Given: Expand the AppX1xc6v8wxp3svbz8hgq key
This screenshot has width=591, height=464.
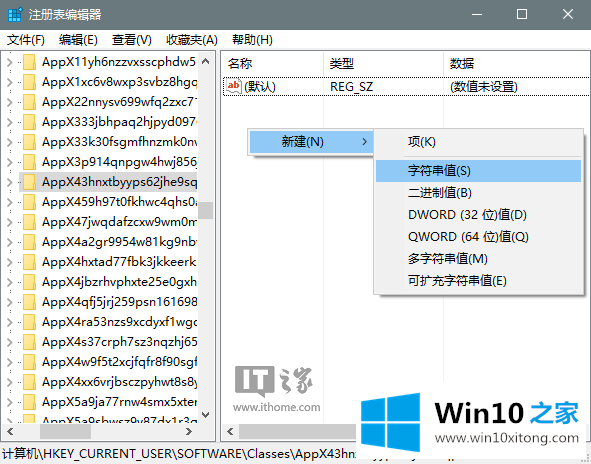Looking at the screenshot, I should 10,82.
